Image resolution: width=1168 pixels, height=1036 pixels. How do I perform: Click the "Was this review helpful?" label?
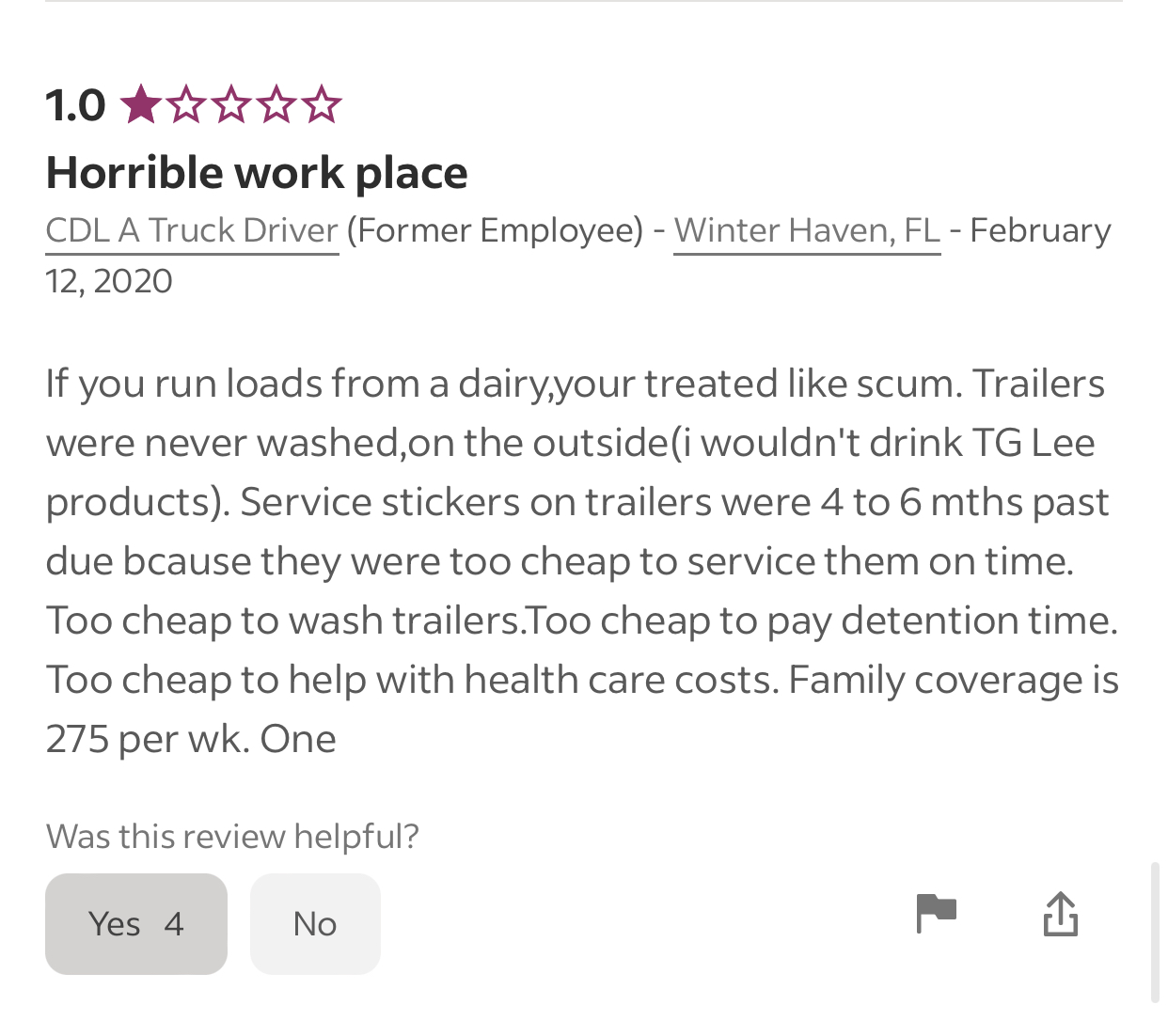coord(232,836)
